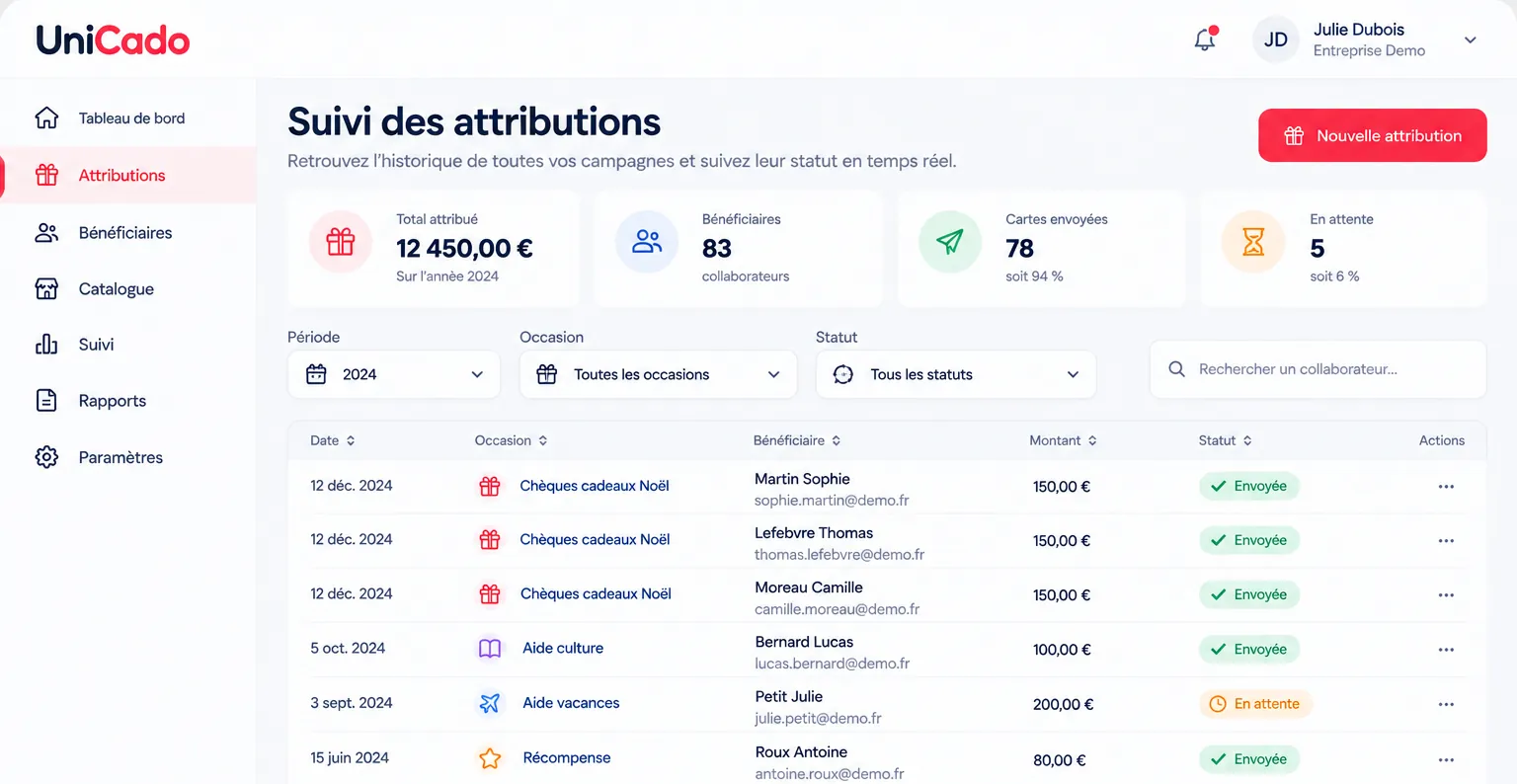
Task: Click the En attente hourglass icon
Action: coord(1253,242)
